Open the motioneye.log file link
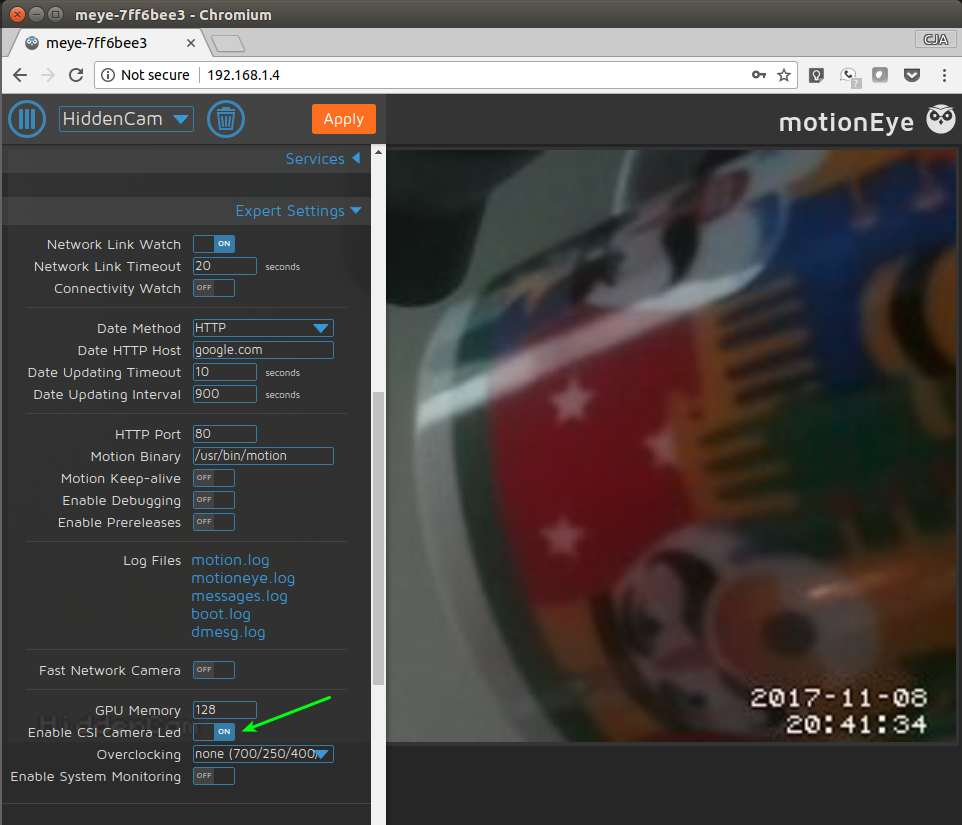 point(242,577)
